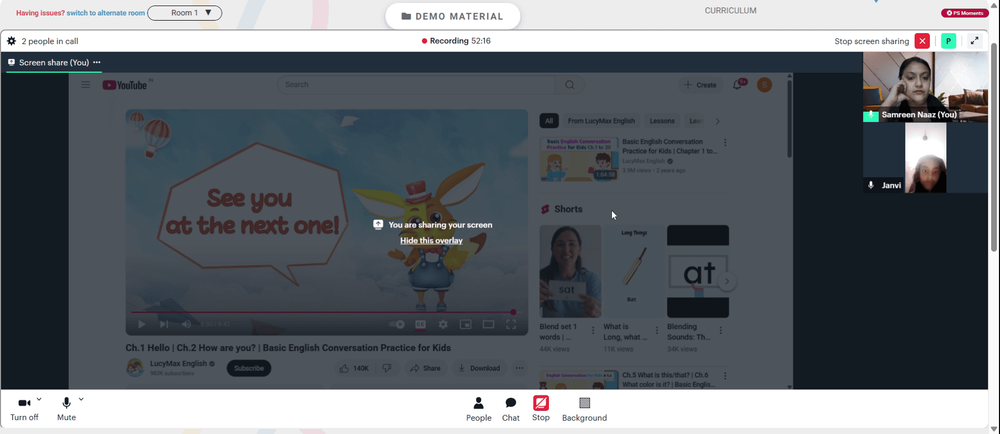Open YouTube hamburger menu
The height and width of the screenshot is (434, 1000).
click(85, 85)
